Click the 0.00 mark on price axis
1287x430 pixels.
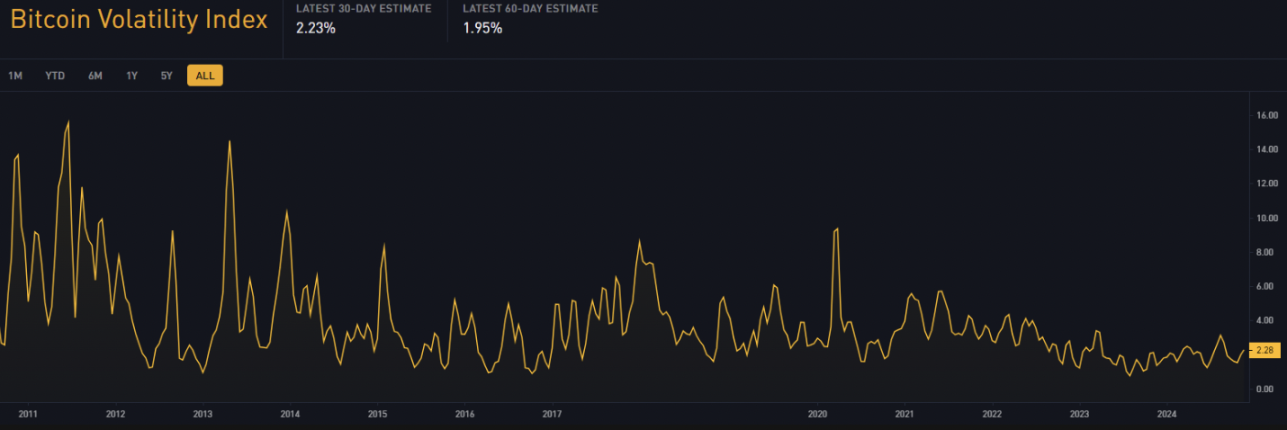[x=1264, y=389]
